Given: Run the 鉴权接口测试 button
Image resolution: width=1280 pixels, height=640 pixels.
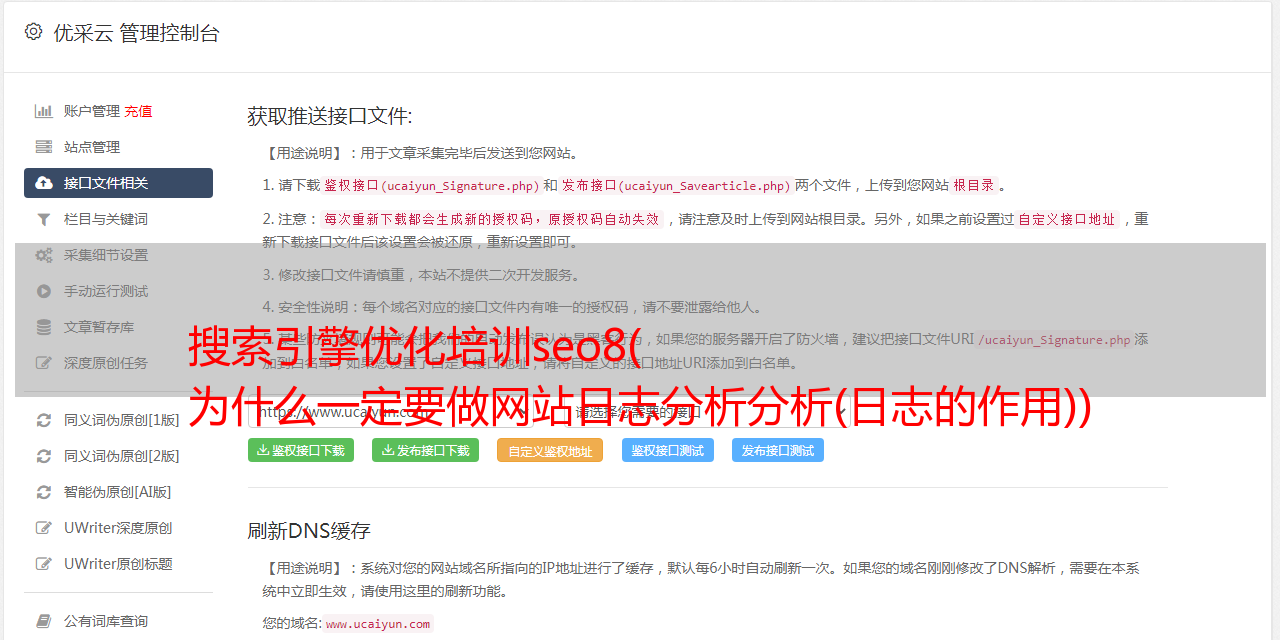Looking at the screenshot, I should [x=668, y=450].
